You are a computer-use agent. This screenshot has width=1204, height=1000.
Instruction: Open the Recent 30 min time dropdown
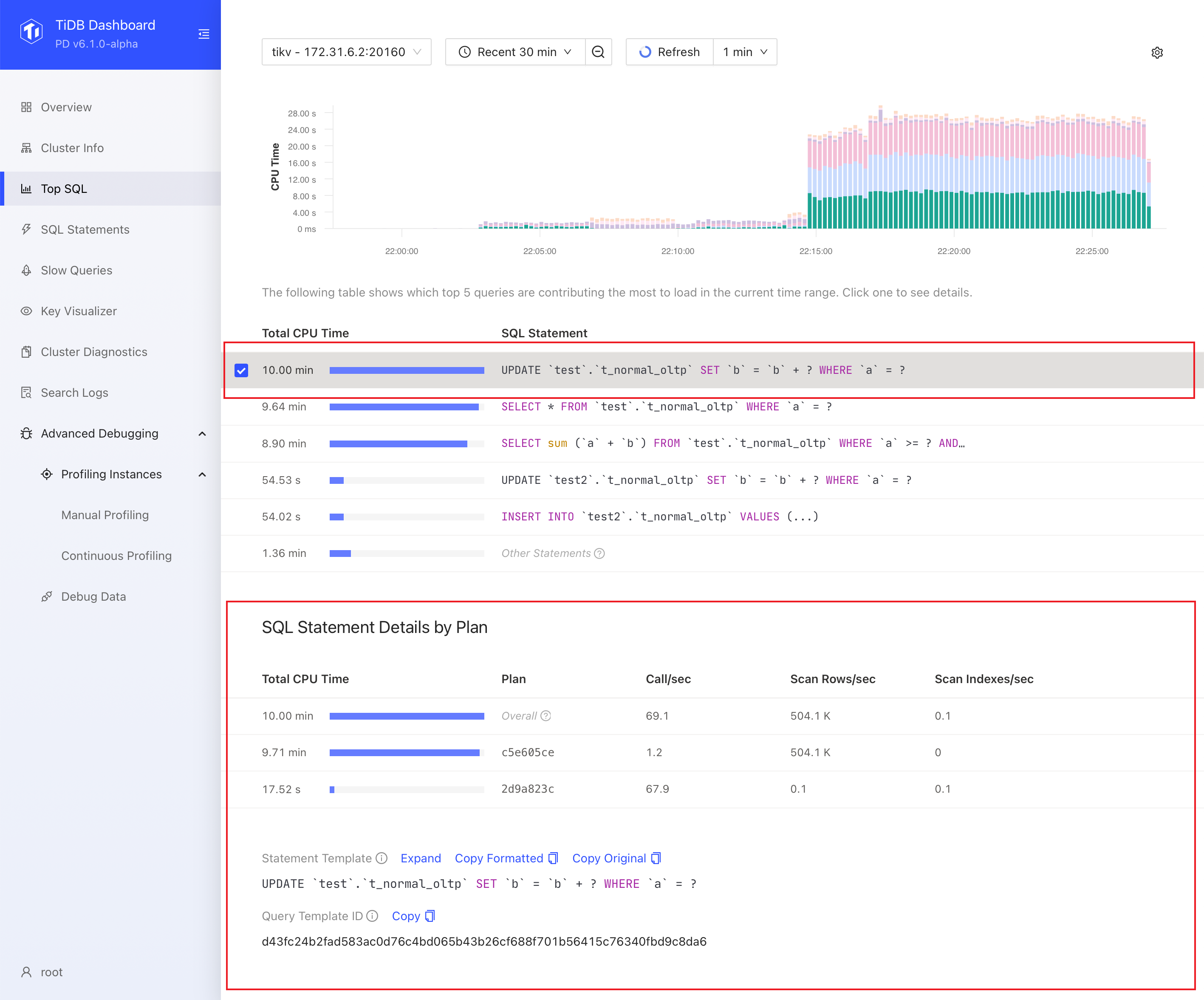tap(515, 52)
